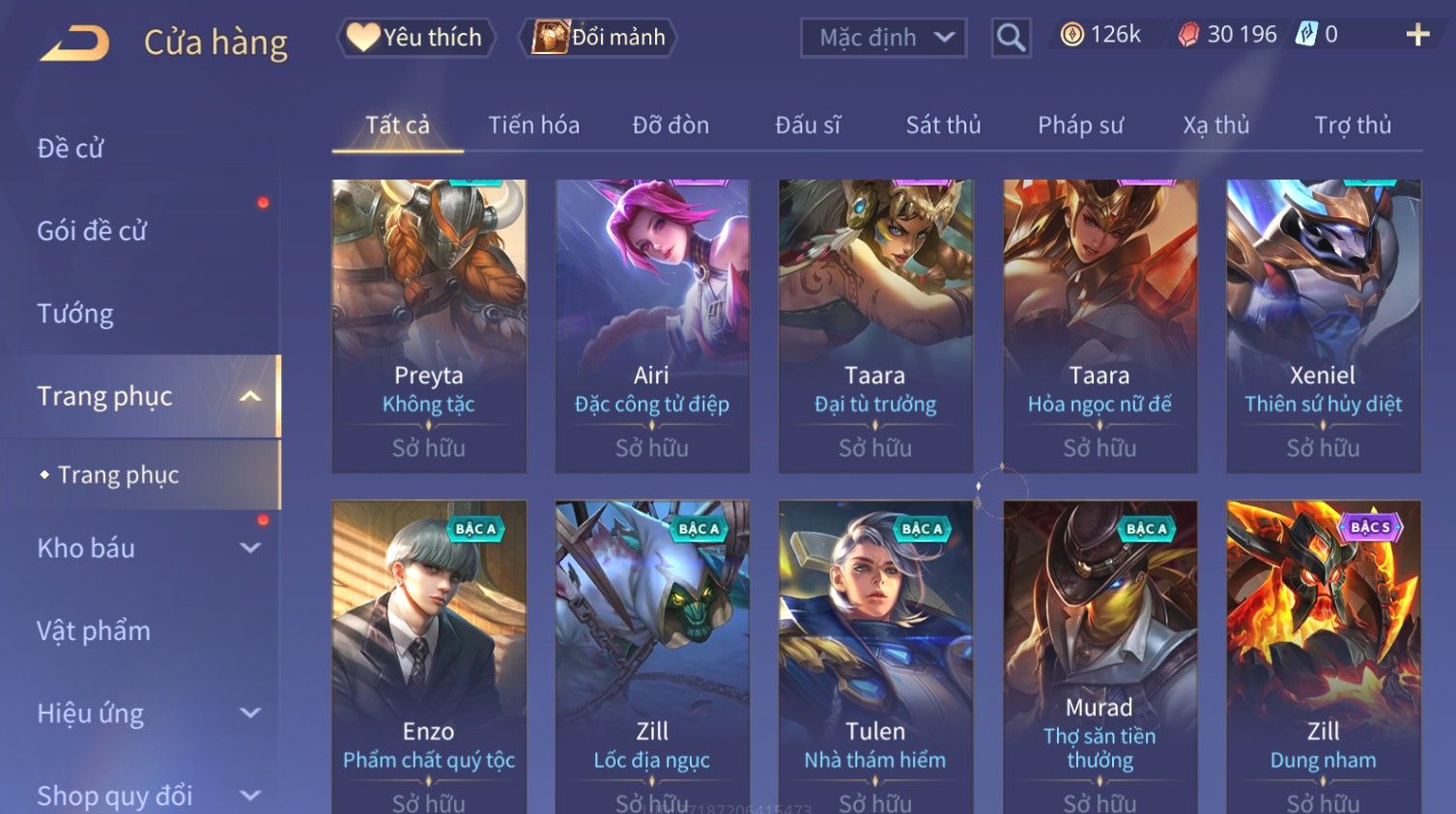
Task: Tap the blue voucher currency icon
Action: [x=1306, y=35]
